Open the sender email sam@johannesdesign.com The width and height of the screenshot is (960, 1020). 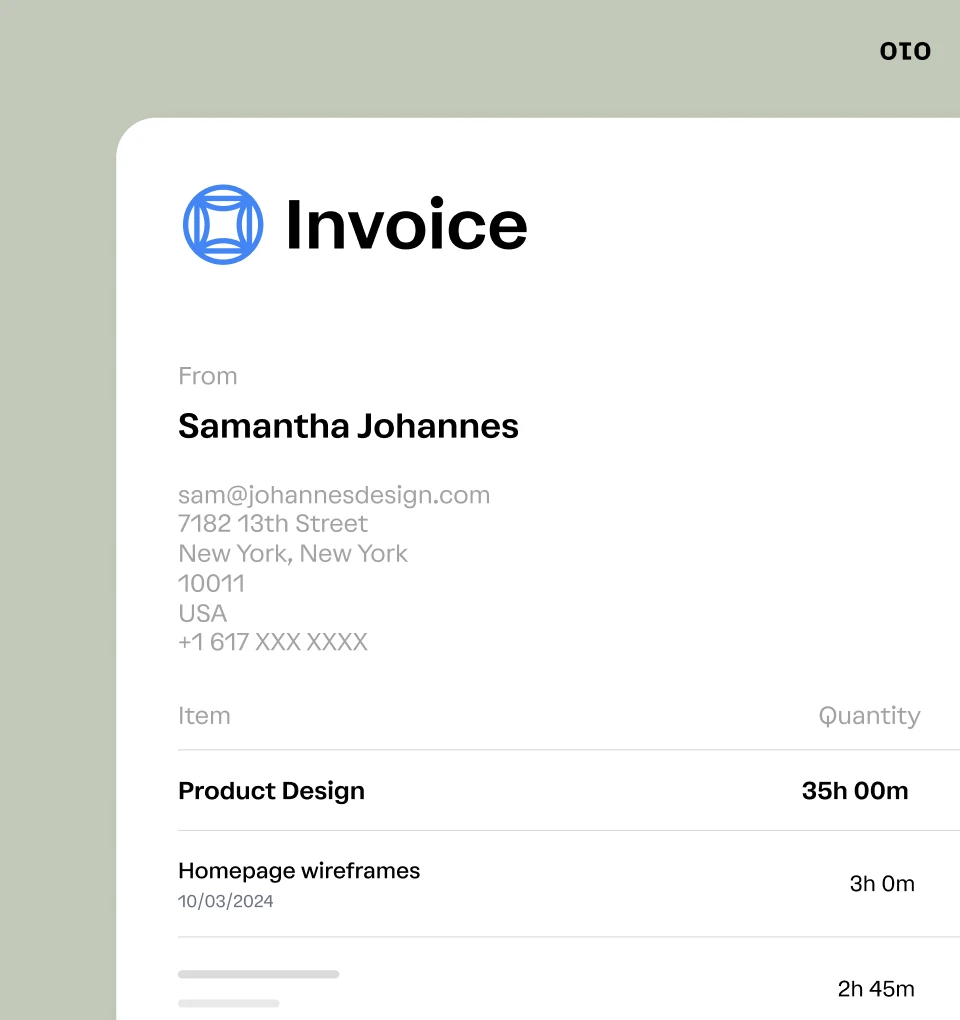click(x=333, y=494)
